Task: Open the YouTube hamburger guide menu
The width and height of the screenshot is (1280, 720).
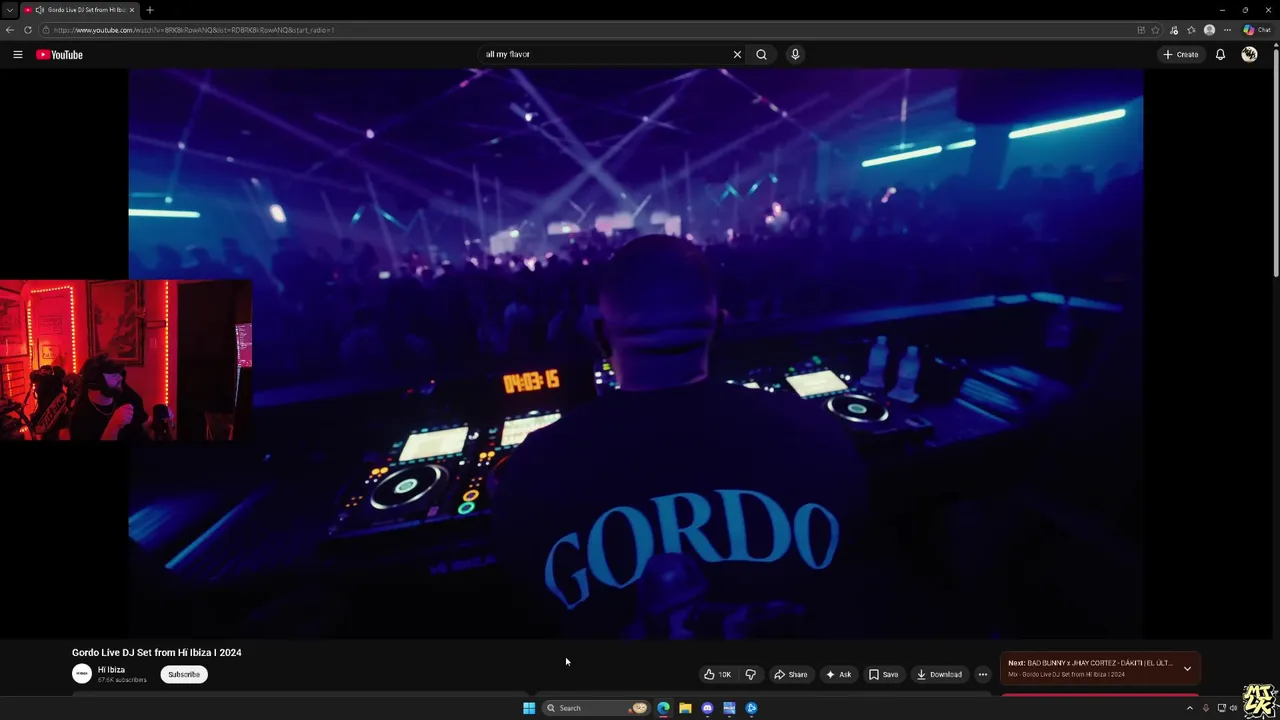Action: click(18, 55)
